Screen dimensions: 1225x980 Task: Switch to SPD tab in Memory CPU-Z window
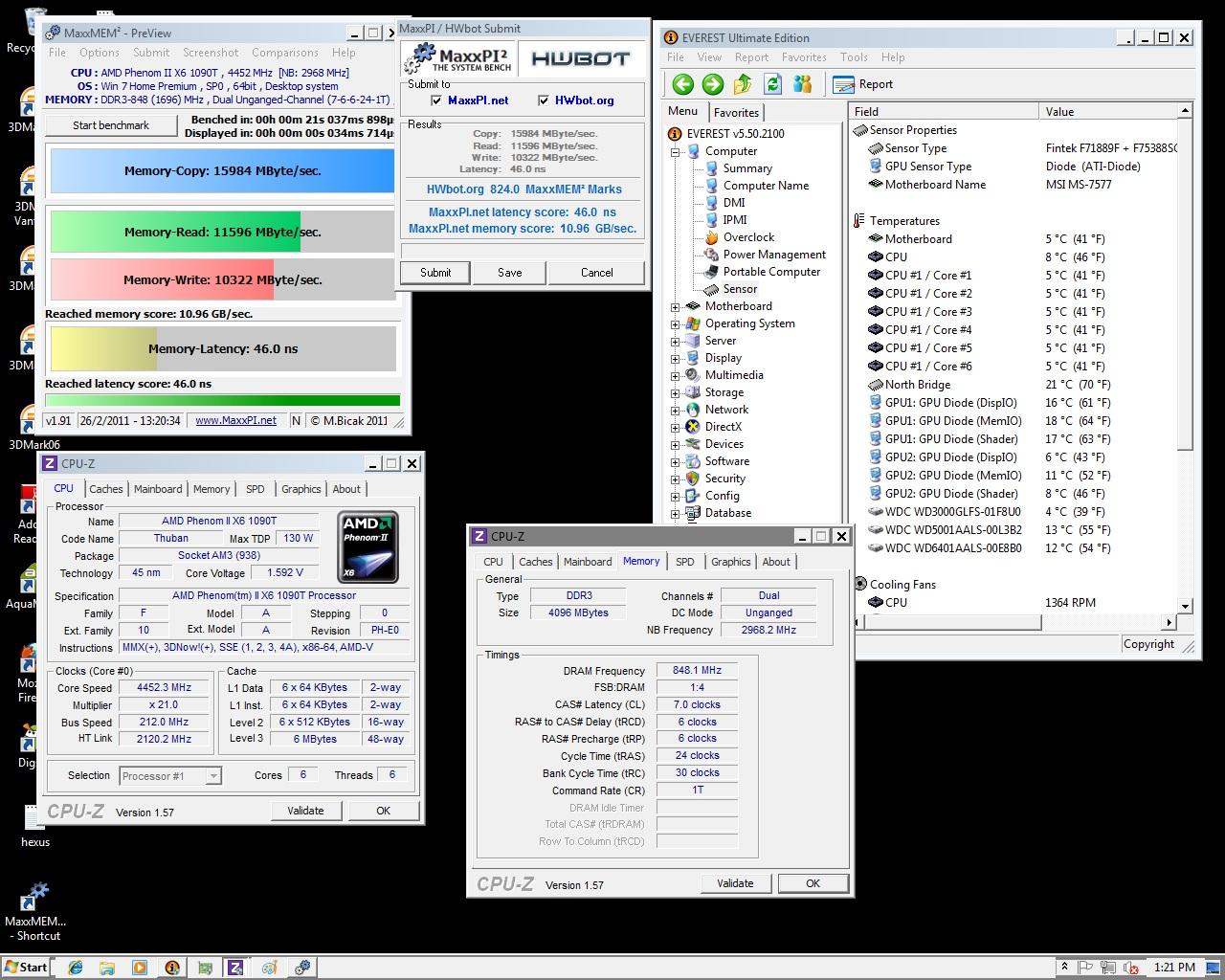(684, 562)
